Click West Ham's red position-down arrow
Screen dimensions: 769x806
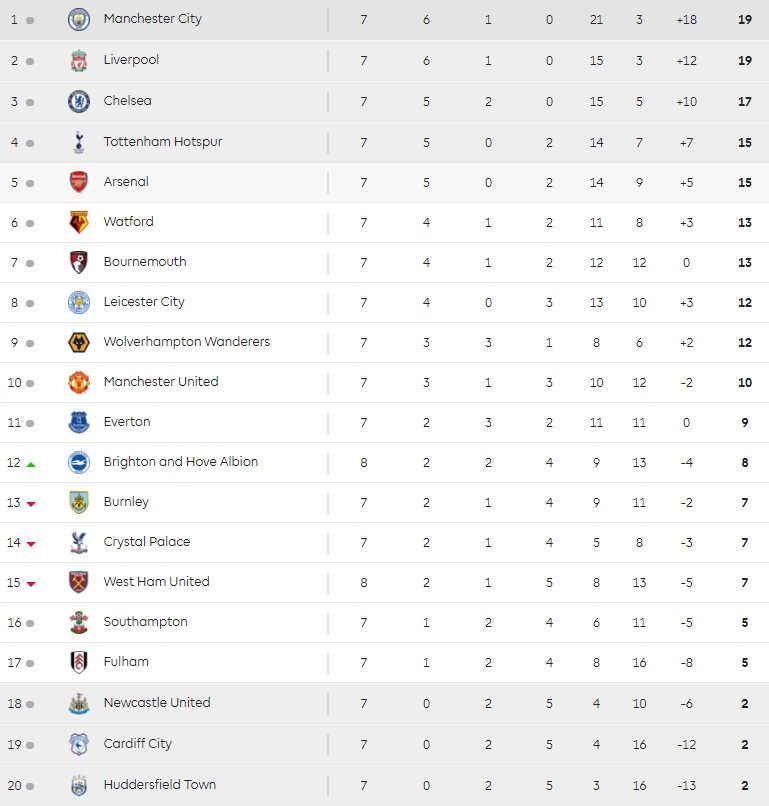pyautogui.click(x=31, y=584)
